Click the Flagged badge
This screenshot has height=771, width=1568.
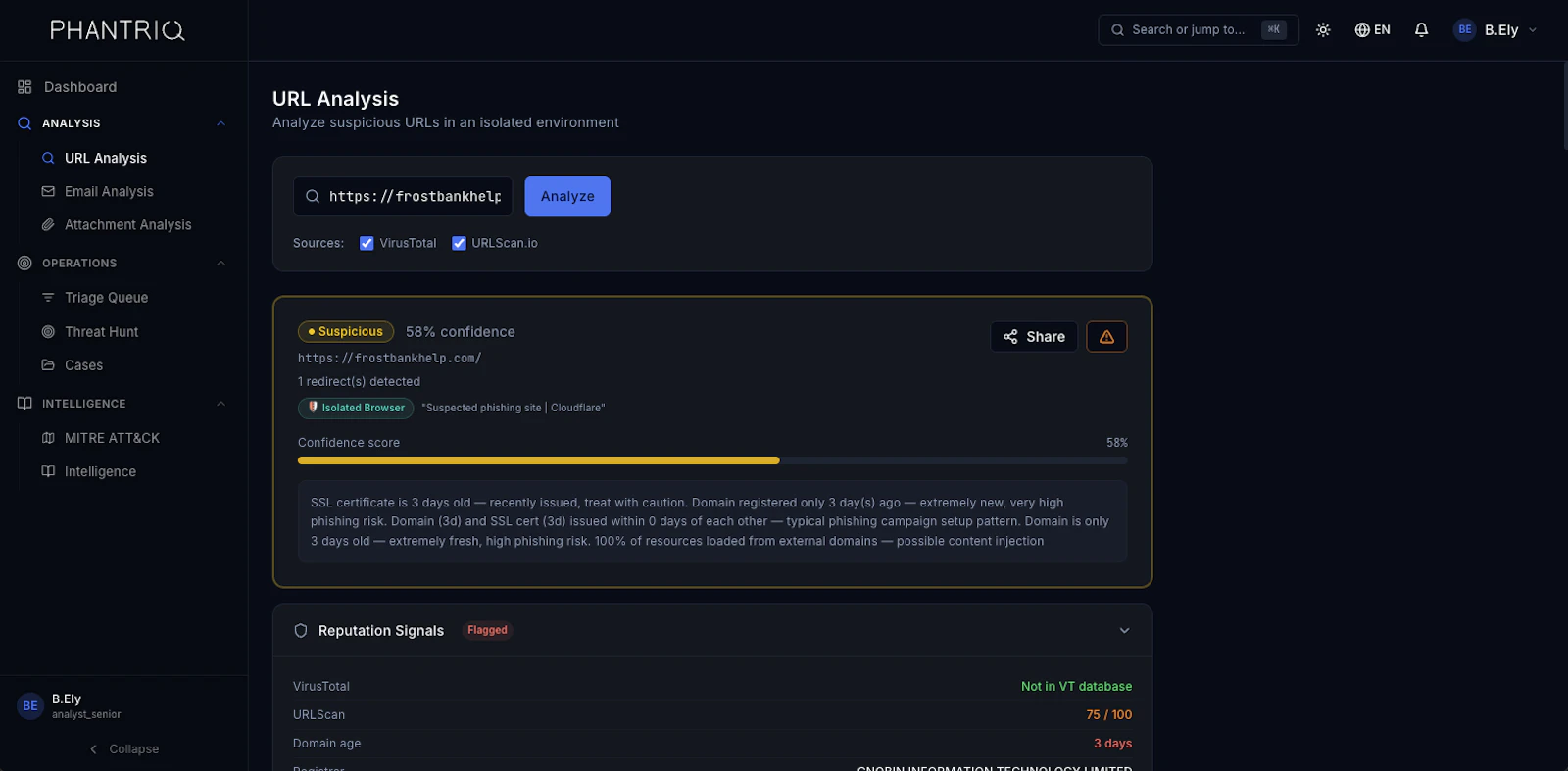point(487,630)
